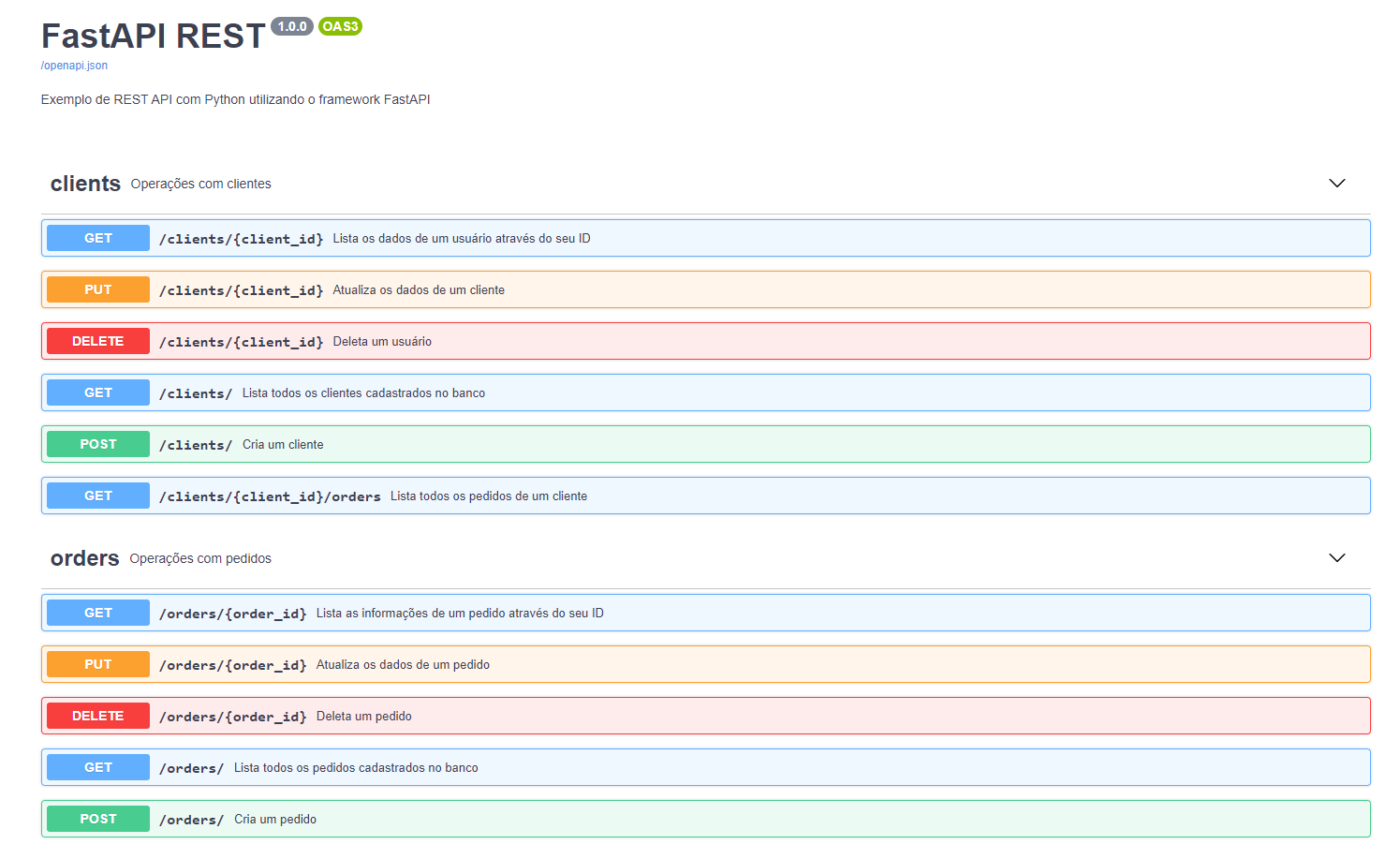
Task: Click the clients section header
Action: click(85, 184)
